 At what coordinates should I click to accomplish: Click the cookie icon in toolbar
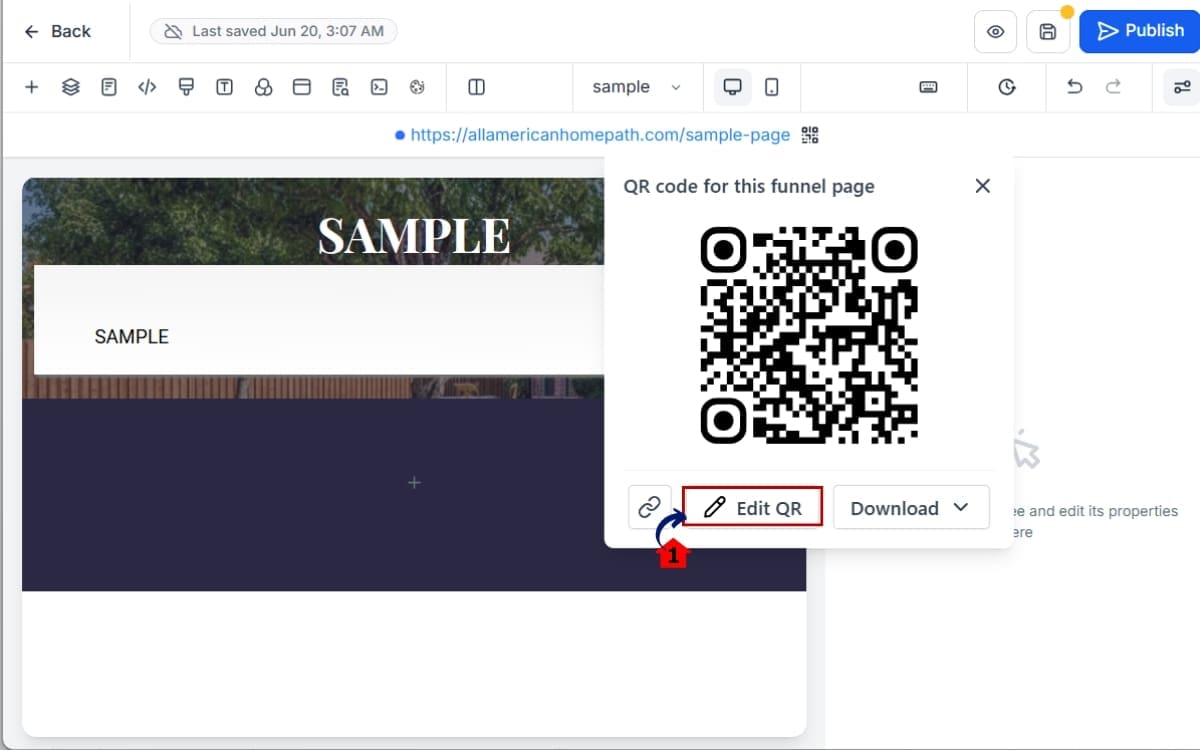(x=417, y=87)
